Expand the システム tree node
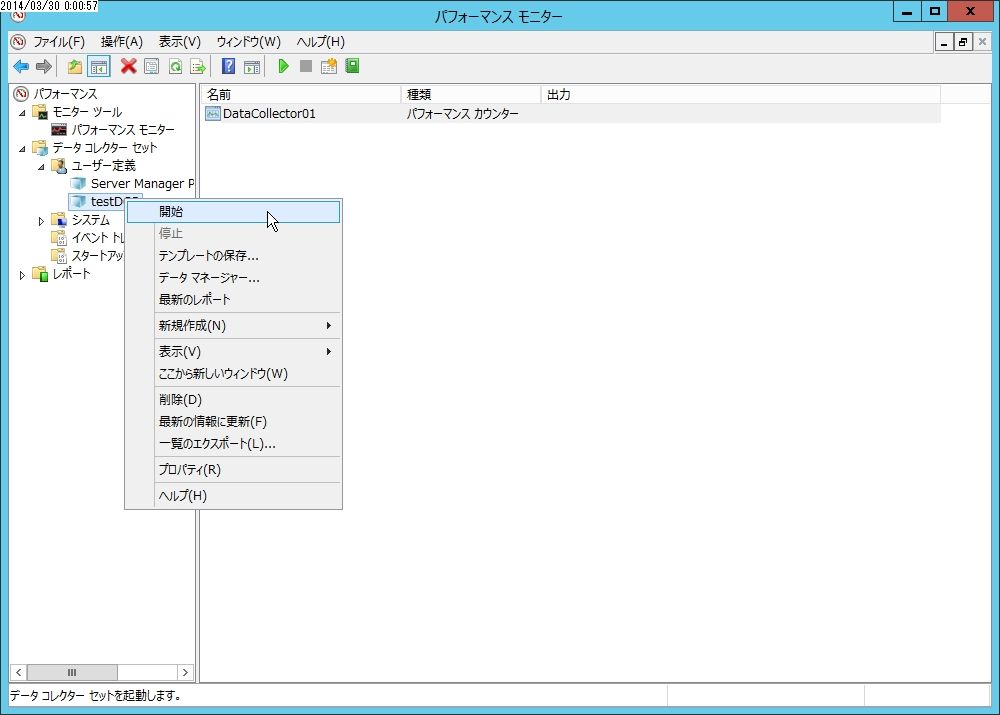This screenshot has height=715, width=1000. click(x=40, y=219)
